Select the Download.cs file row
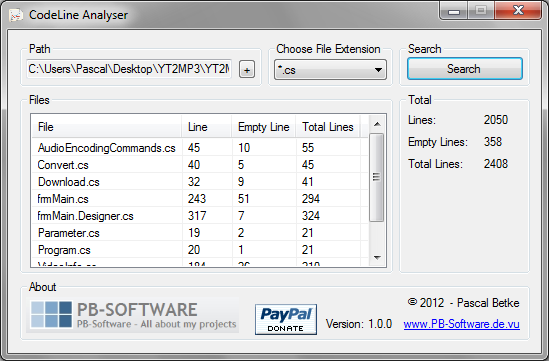Screen dimensions: 549x361 [x=200, y=182]
